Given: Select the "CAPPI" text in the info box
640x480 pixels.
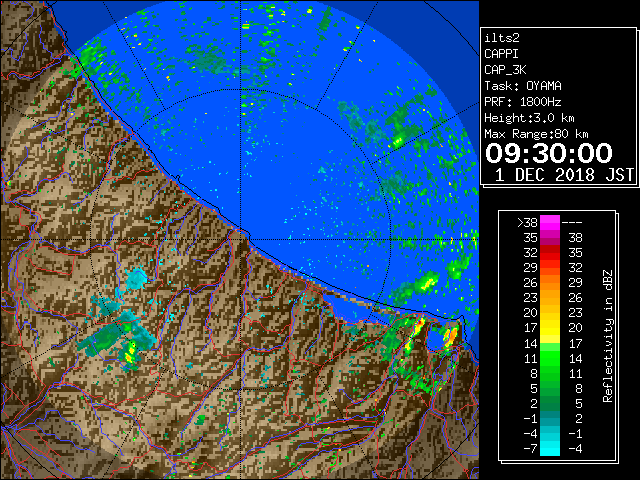Looking at the screenshot, I should coord(501,54).
